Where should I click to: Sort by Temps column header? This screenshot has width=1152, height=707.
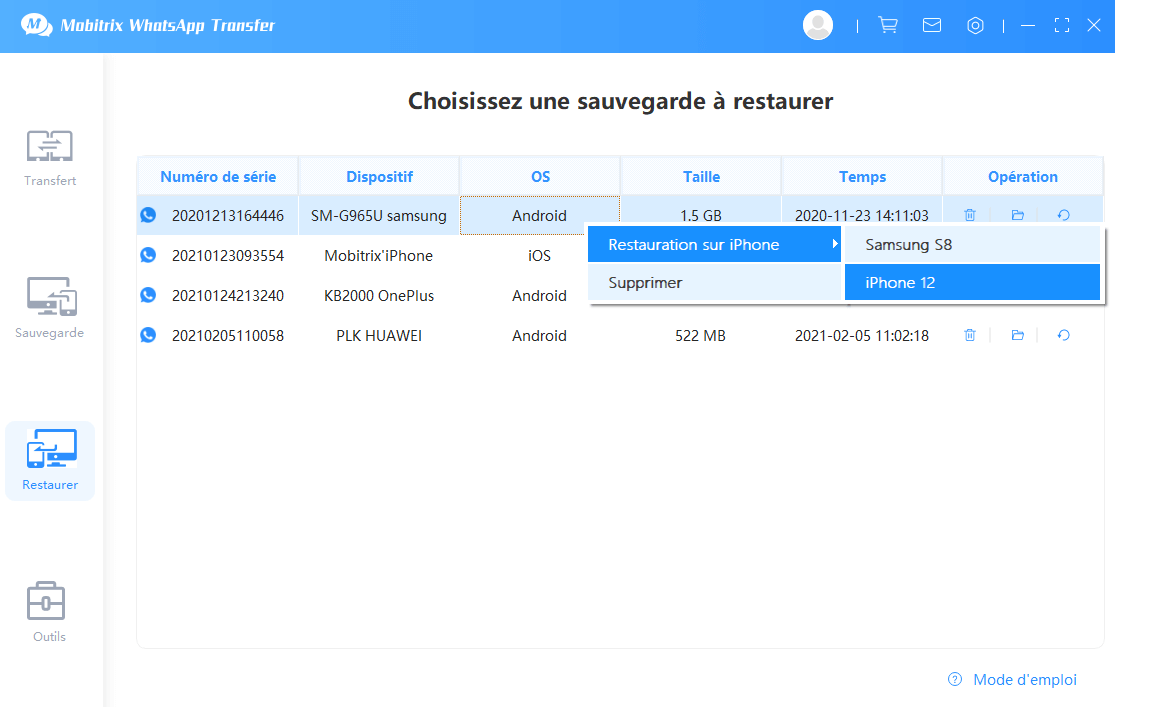[x=863, y=176]
